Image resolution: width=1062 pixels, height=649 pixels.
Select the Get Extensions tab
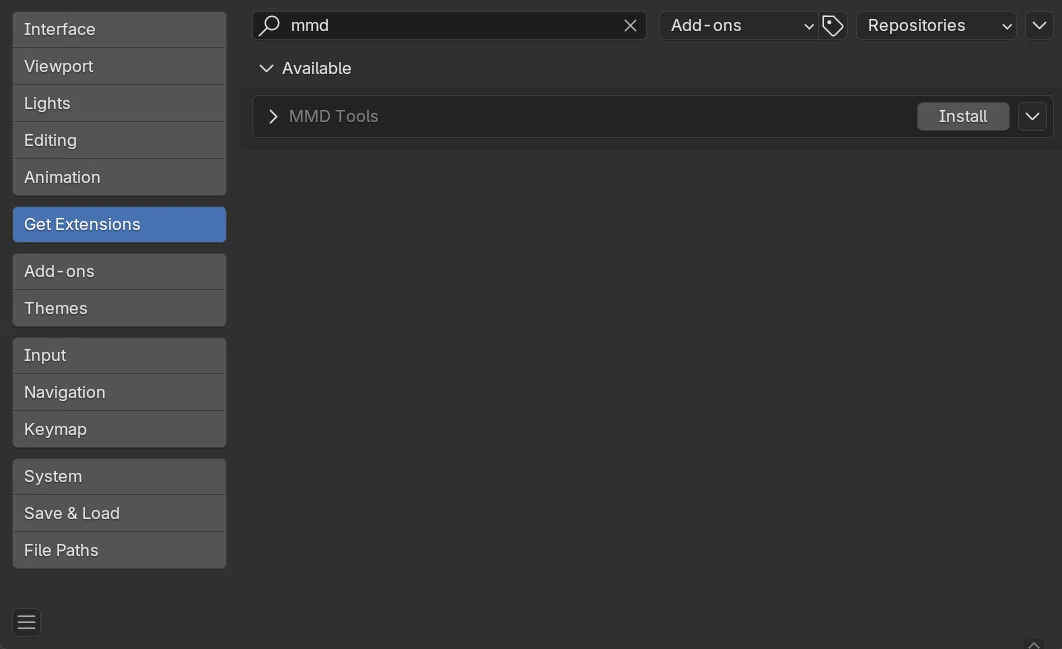point(119,224)
